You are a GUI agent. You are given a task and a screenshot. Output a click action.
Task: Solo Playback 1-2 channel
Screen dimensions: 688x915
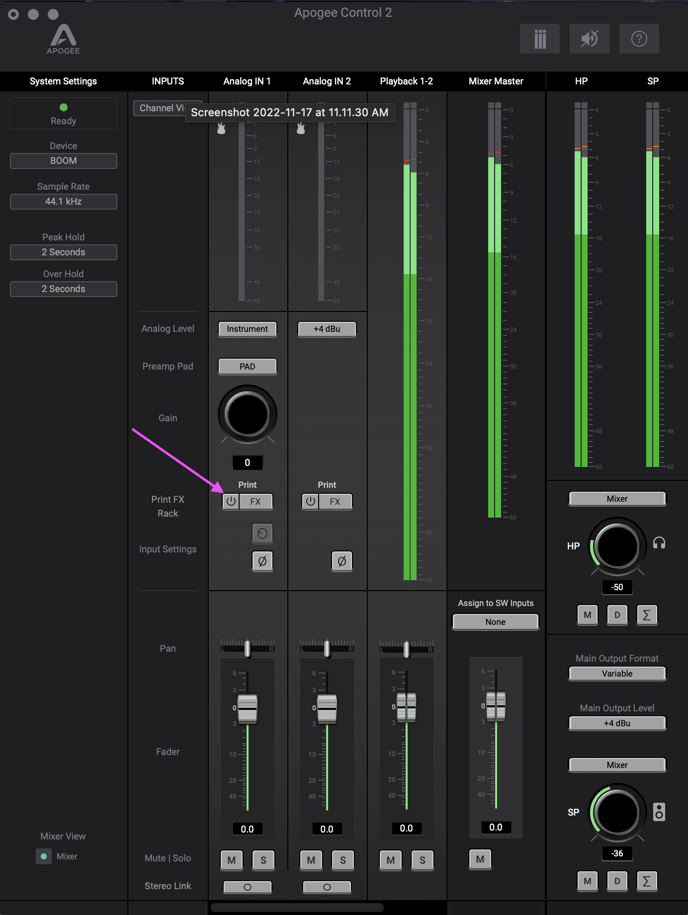point(422,860)
